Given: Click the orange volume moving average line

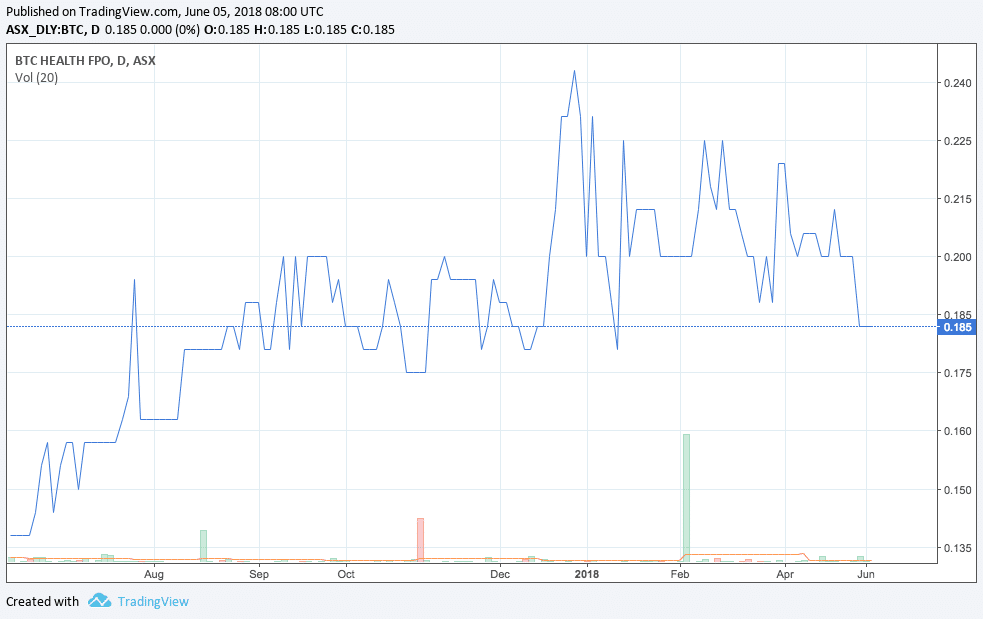Looking at the screenshot, I should 745,554.
